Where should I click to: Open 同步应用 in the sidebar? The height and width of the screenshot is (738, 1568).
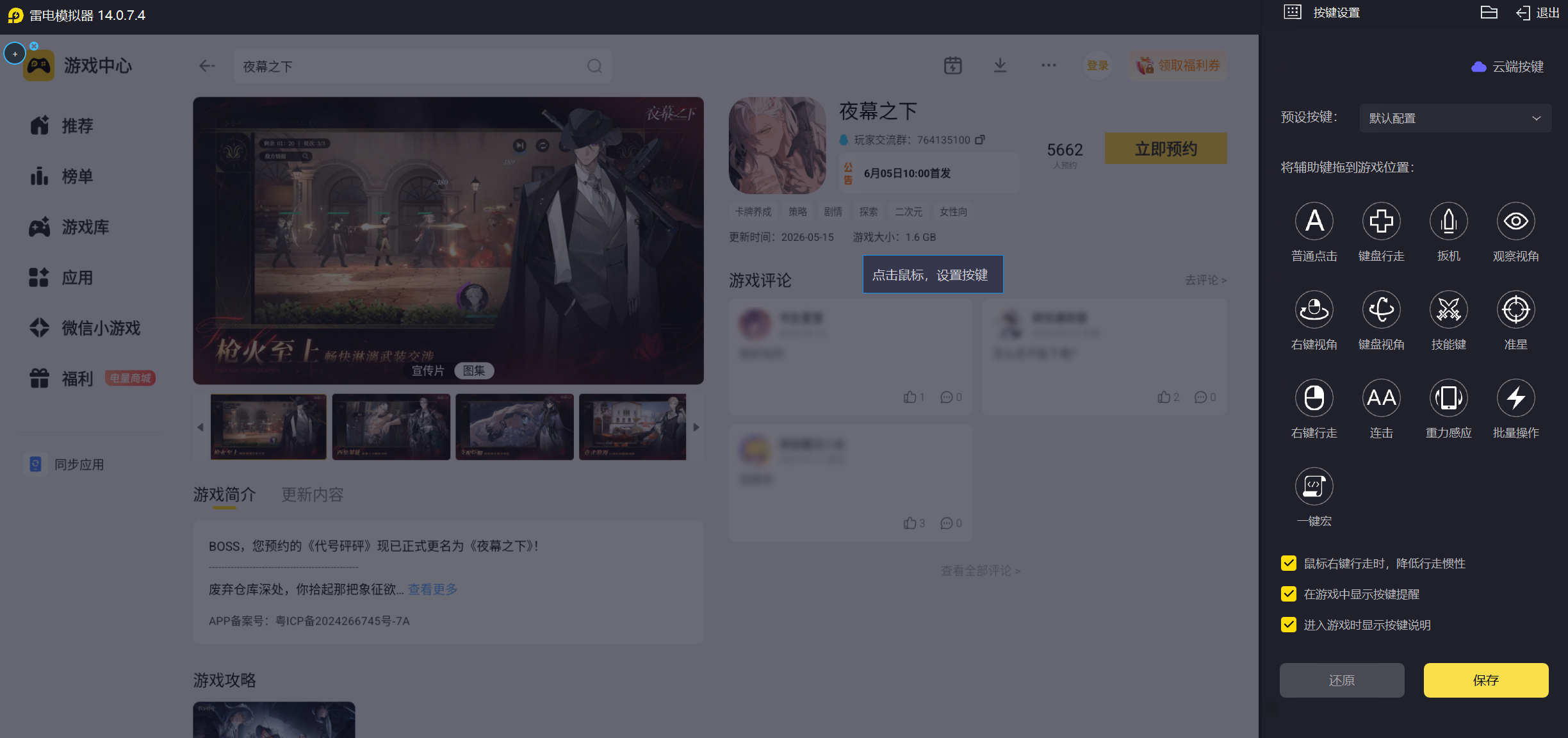coord(65,464)
